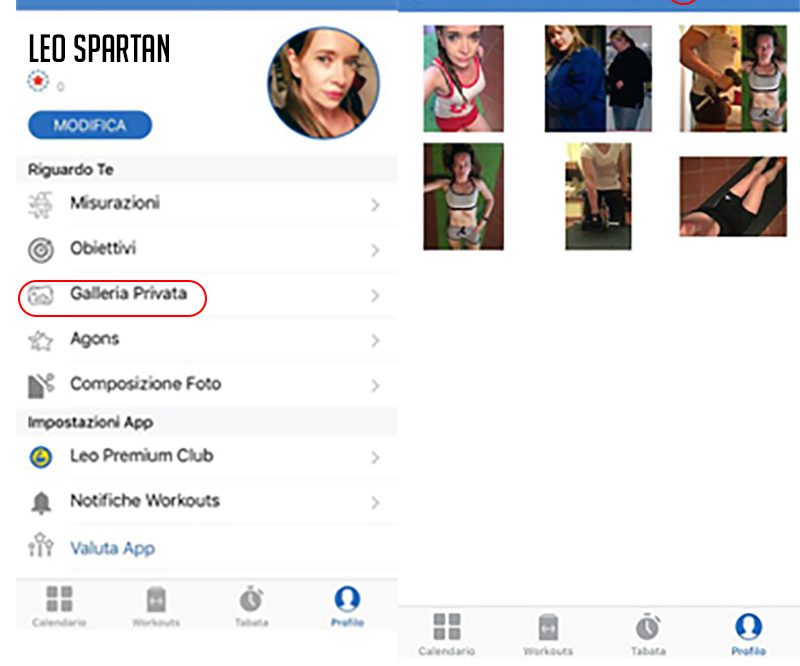
Task: Tap the Notifiche Workouts bell icon
Action: click(41, 503)
